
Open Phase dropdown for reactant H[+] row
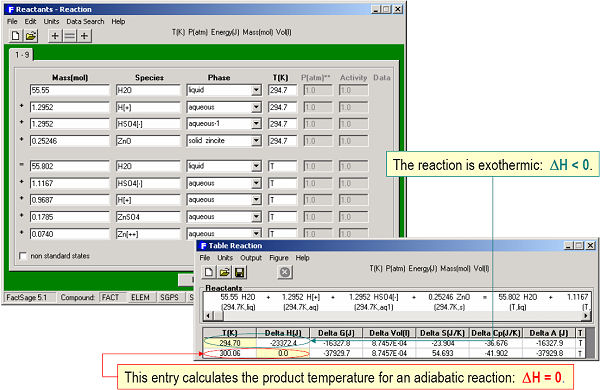pos(256,107)
